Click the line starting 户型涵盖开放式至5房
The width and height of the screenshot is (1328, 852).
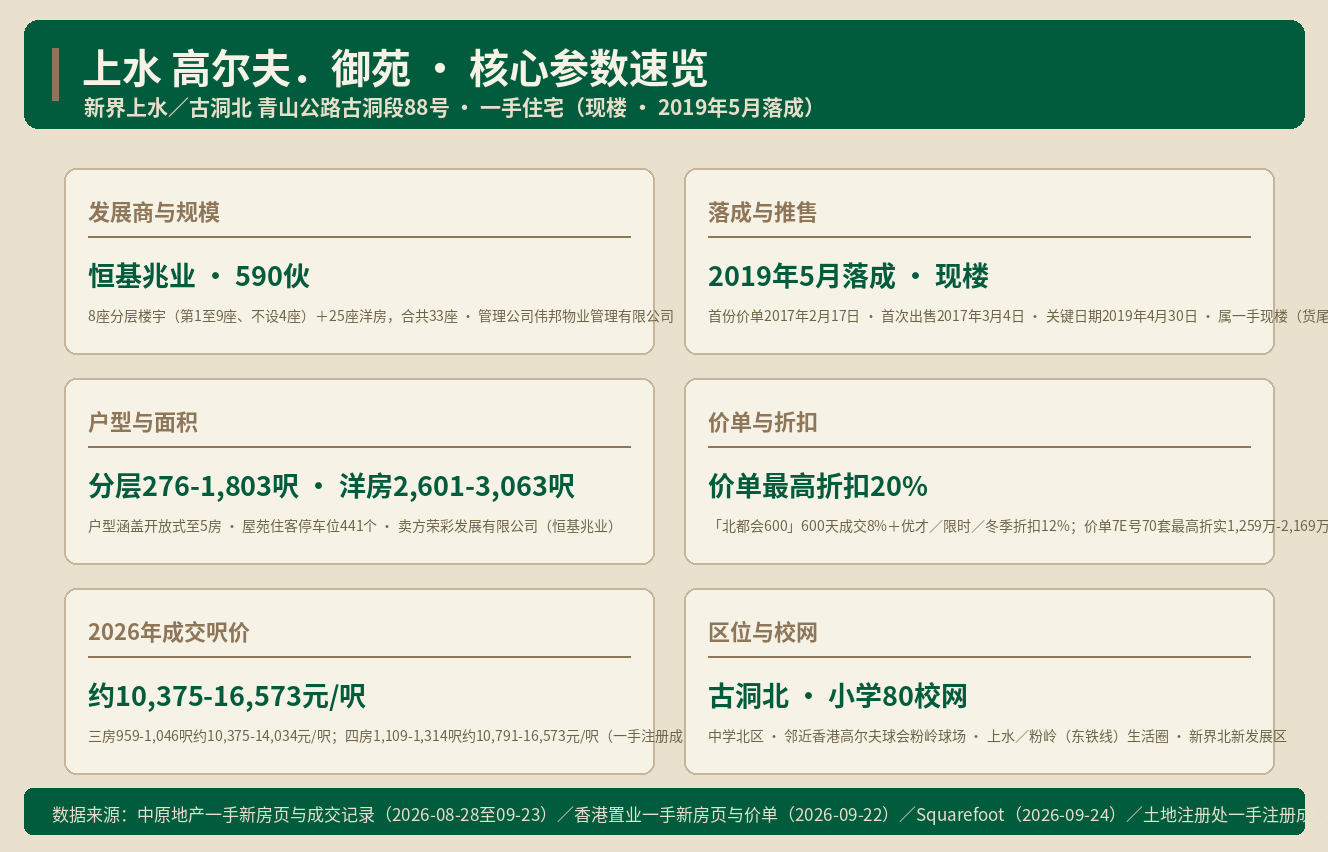point(351,526)
